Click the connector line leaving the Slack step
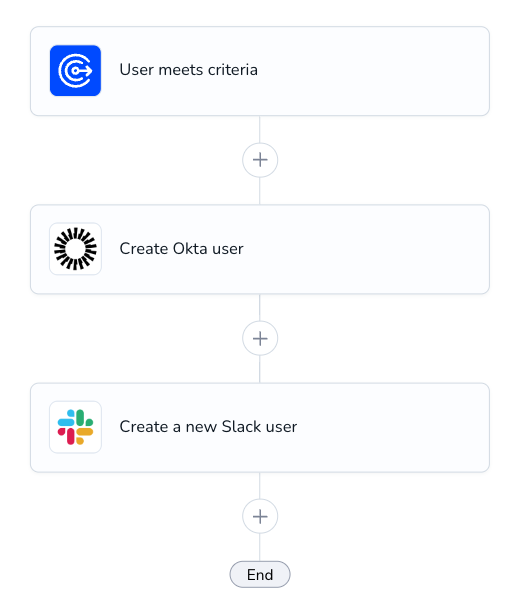 pyautogui.click(x=260, y=486)
